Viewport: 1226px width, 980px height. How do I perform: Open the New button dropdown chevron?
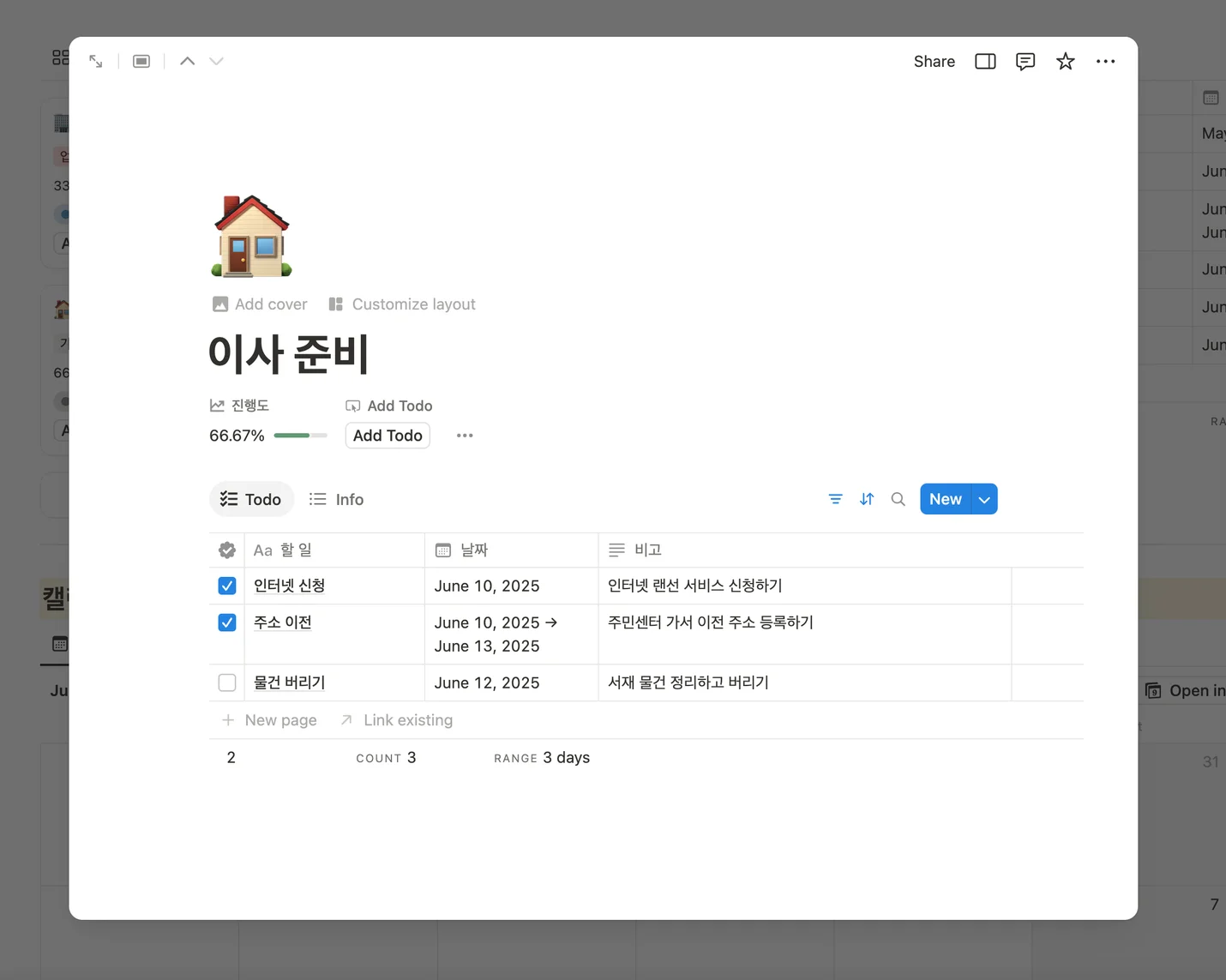[x=983, y=498]
